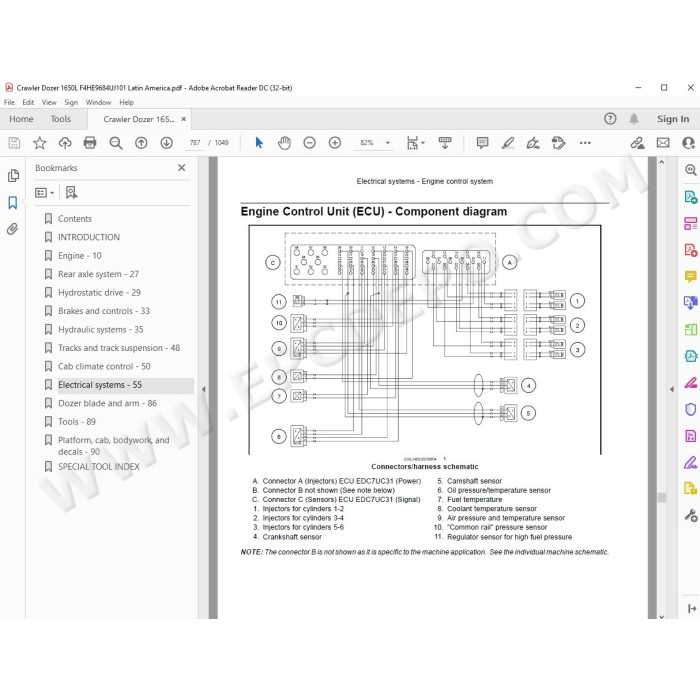Expand right pane bottom arrow
Screen dimensions: 700x700
click(x=692, y=608)
